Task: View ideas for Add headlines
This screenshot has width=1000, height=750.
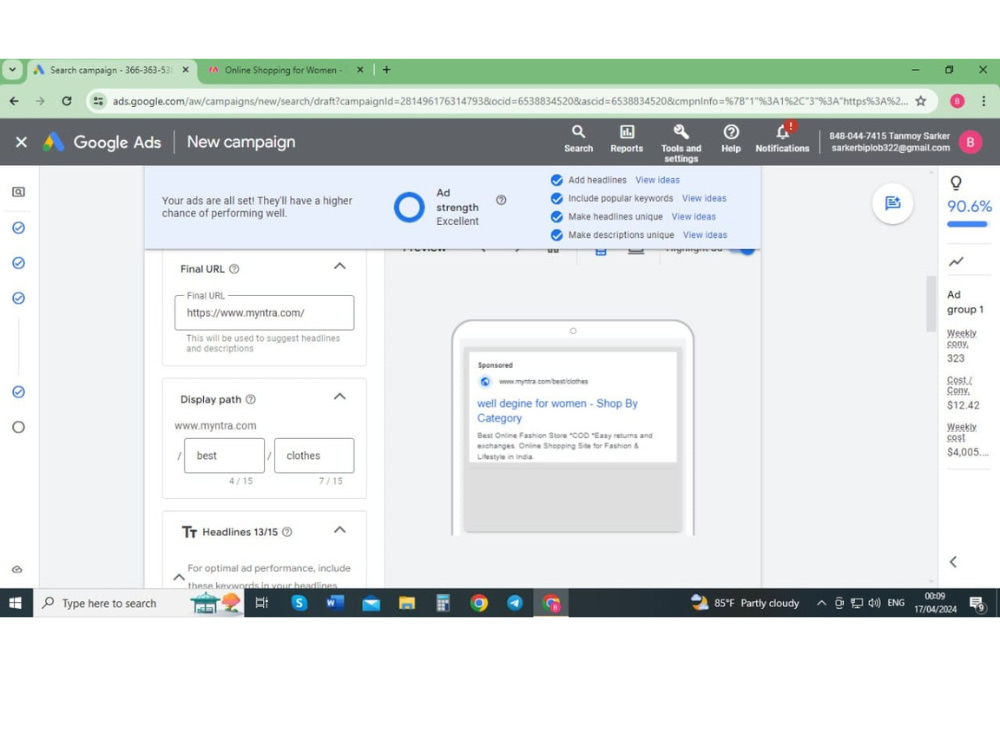Action: point(657,180)
